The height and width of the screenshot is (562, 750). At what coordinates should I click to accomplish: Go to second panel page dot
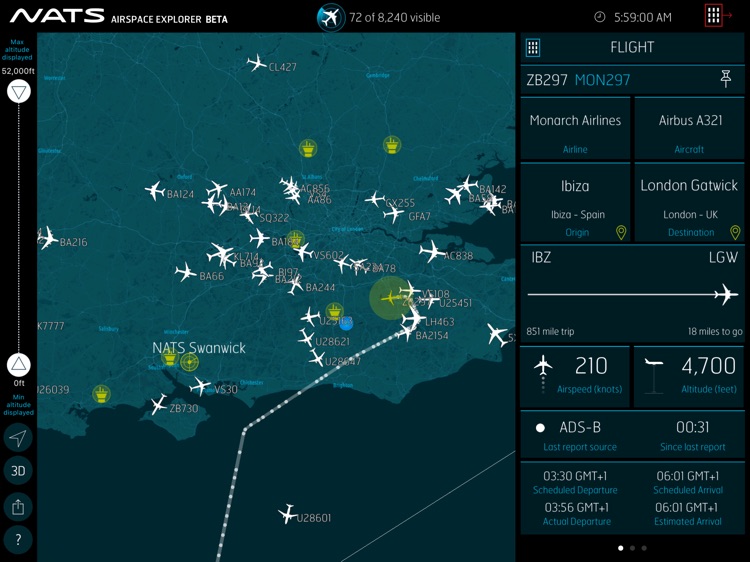(632, 548)
